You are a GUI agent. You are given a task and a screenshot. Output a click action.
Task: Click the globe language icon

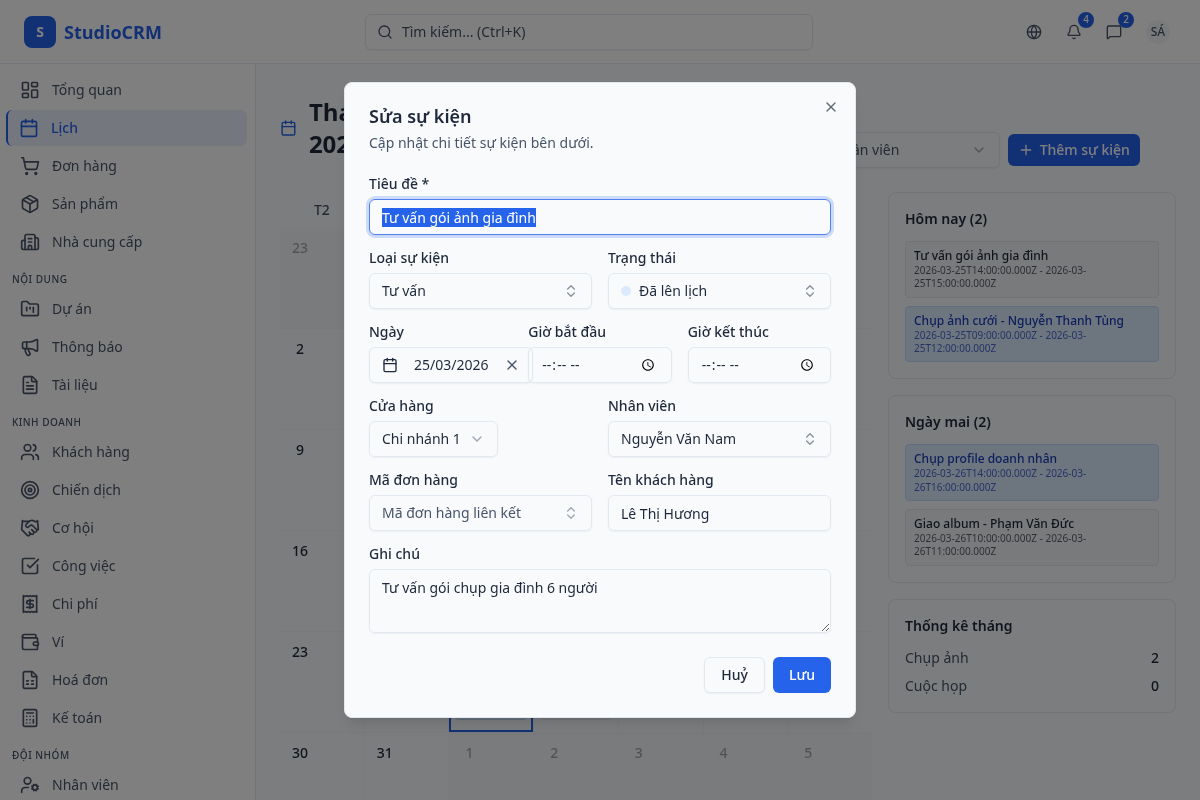tap(1034, 32)
